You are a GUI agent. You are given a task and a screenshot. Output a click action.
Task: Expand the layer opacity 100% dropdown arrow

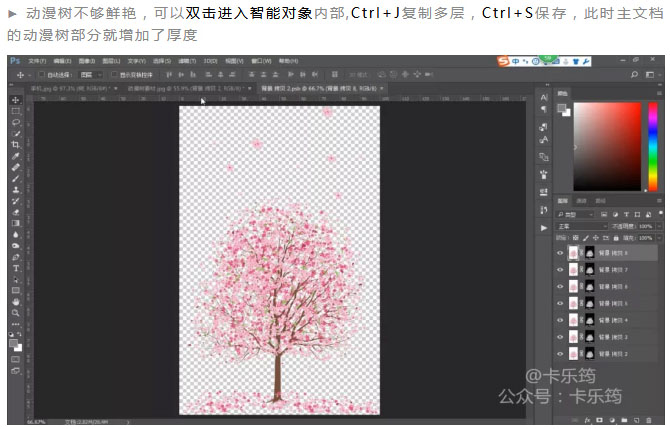click(658, 226)
